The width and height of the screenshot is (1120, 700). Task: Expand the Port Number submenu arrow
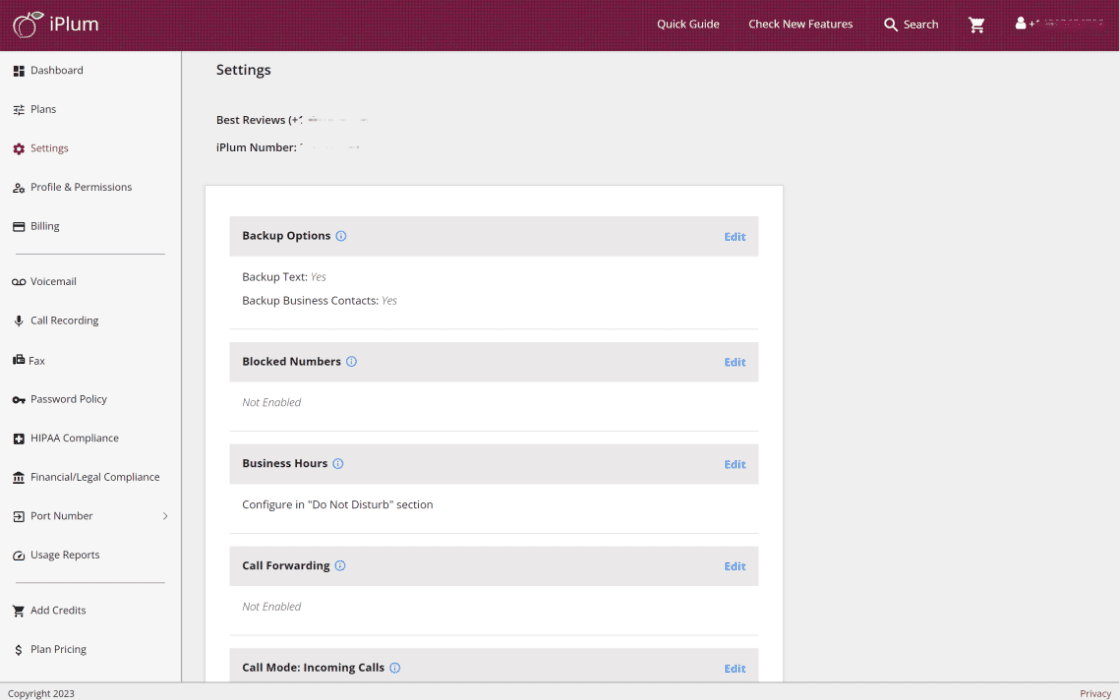tap(165, 516)
